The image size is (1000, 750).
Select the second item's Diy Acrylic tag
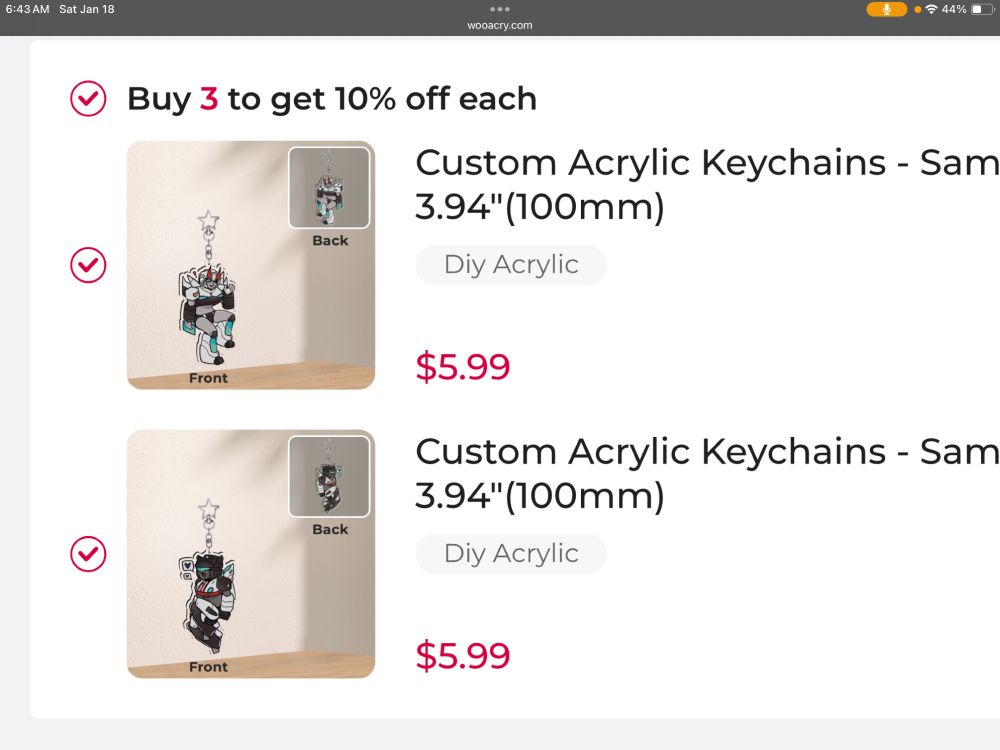click(x=511, y=554)
